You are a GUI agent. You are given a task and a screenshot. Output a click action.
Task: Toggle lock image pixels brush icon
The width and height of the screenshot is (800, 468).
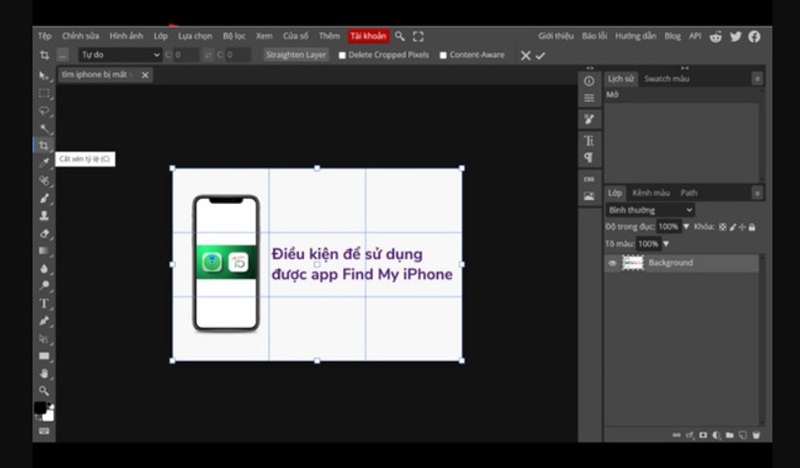click(x=733, y=227)
